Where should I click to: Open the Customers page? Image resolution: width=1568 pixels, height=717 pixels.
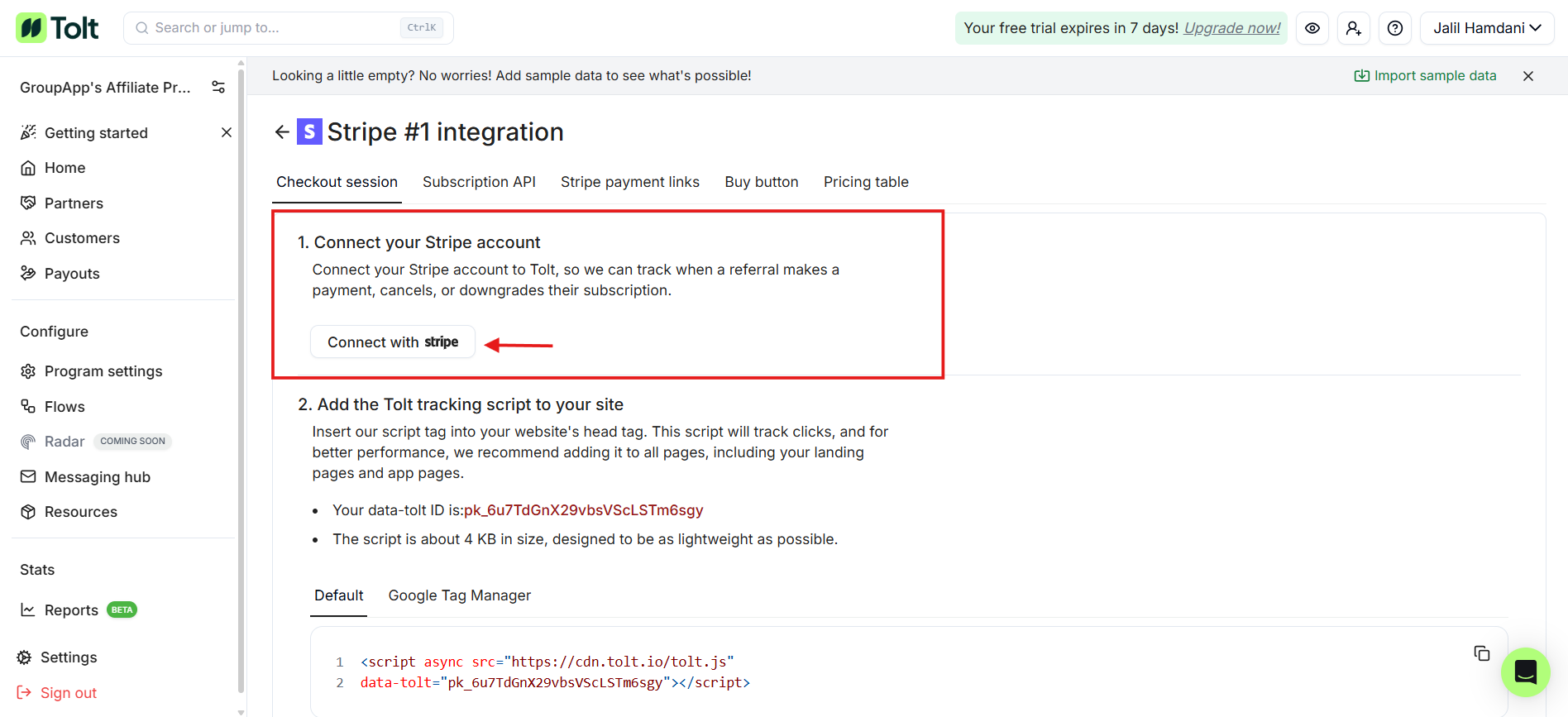click(x=70, y=238)
